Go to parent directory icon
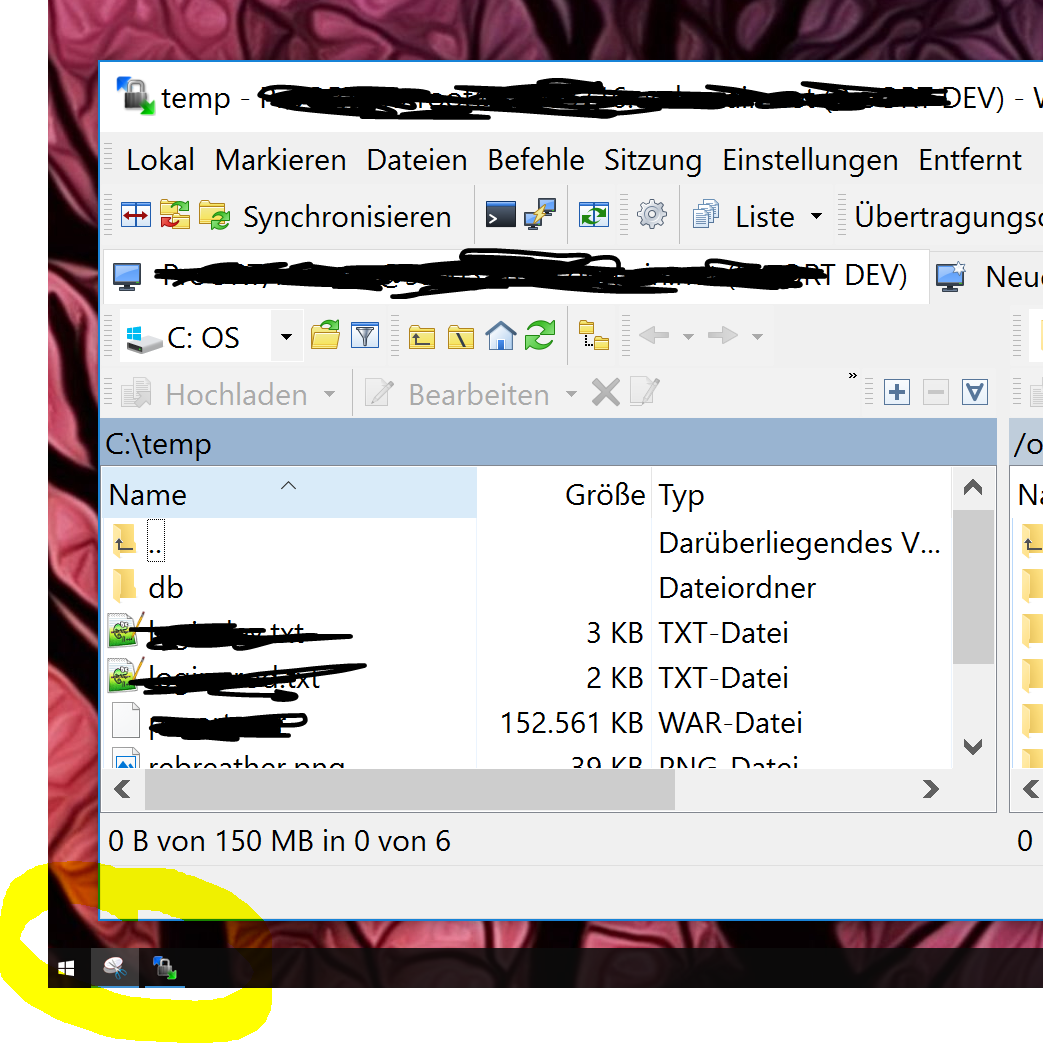Viewport: 1043px width, 1043px height. [422, 337]
